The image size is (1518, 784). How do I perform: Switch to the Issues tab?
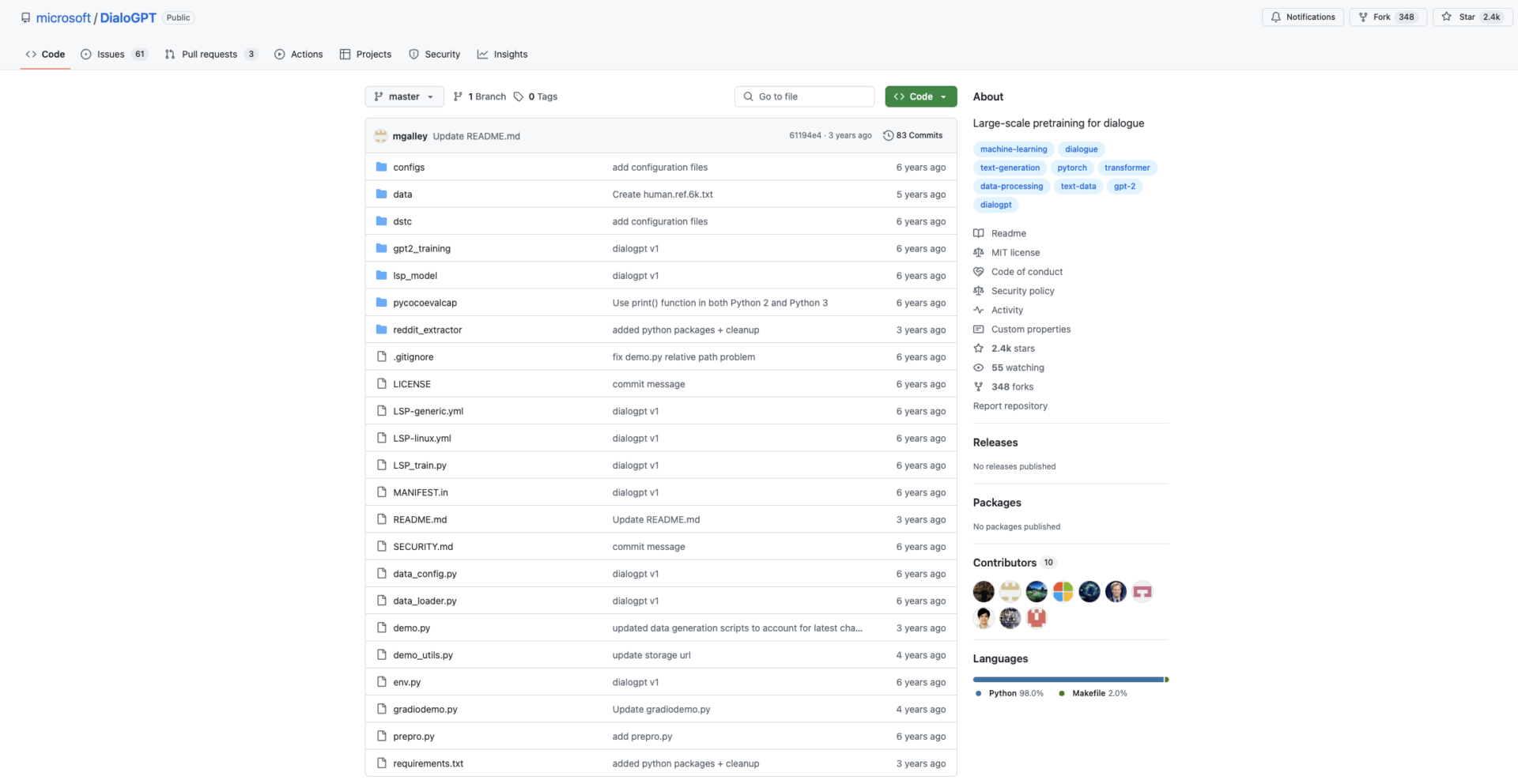(114, 55)
